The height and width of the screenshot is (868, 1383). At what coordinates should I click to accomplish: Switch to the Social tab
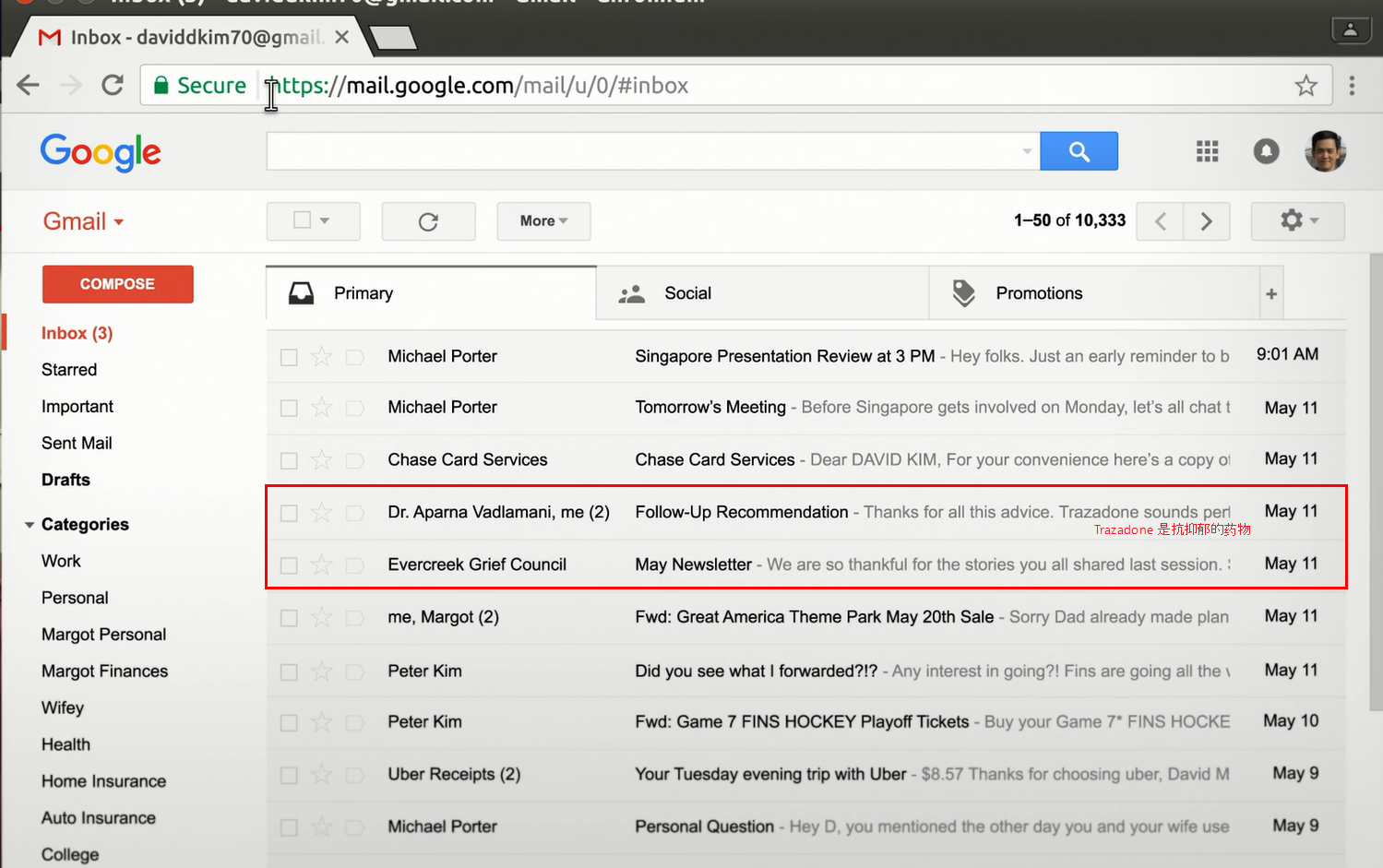687,293
